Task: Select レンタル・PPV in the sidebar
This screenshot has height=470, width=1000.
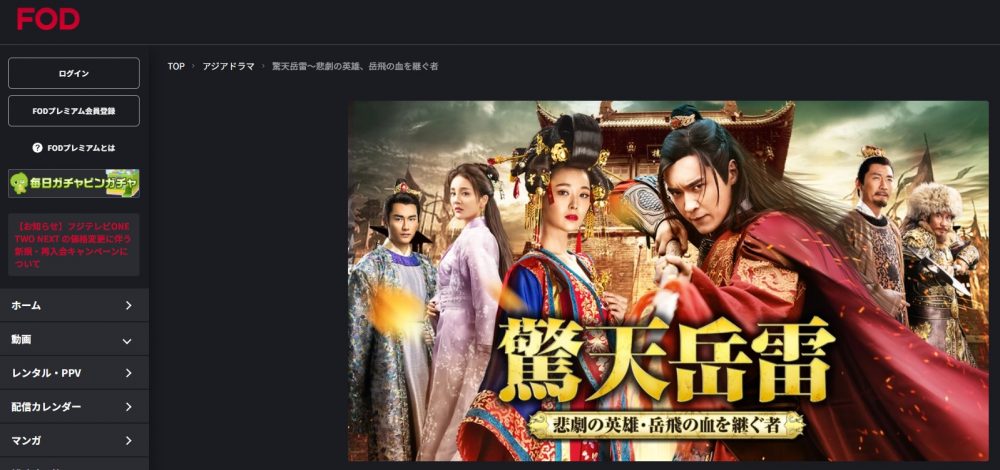Action: click(74, 373)
